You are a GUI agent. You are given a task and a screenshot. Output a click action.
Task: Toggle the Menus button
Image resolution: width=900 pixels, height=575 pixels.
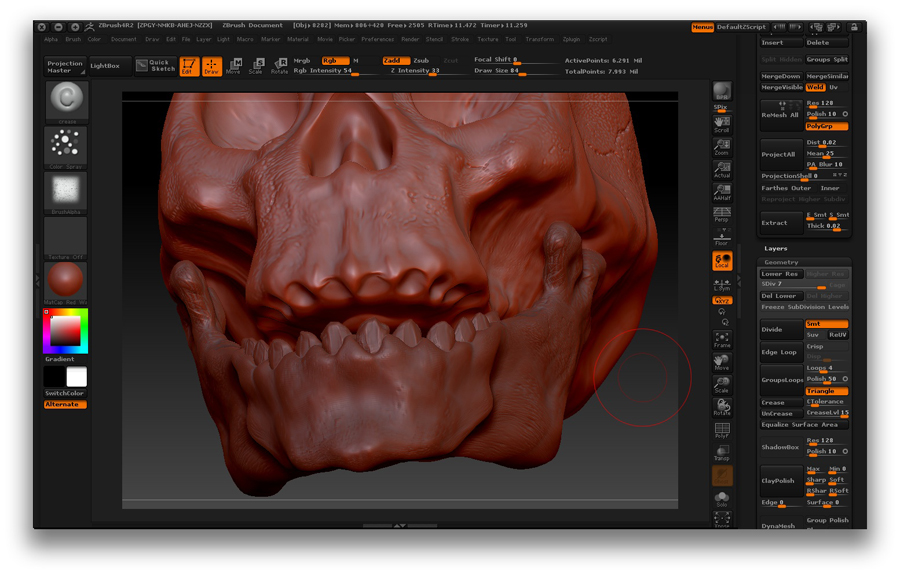(x=702, y=27)
